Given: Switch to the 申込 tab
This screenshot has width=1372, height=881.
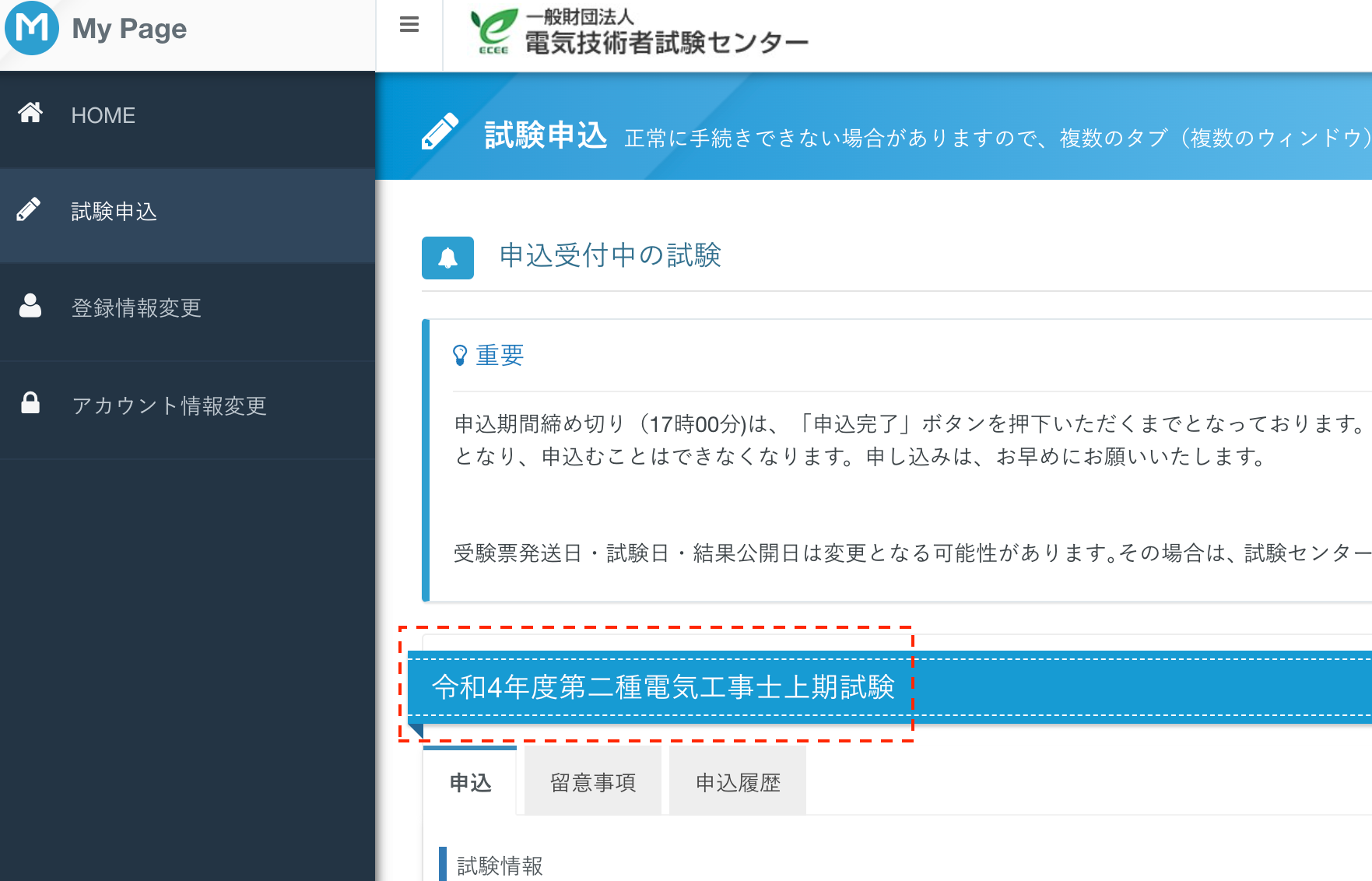Looking at the screenshot, I should tap(470, 782).
